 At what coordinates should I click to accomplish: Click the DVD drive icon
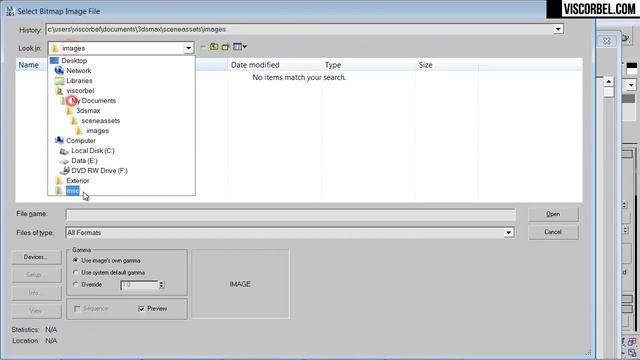coord(64,171)
